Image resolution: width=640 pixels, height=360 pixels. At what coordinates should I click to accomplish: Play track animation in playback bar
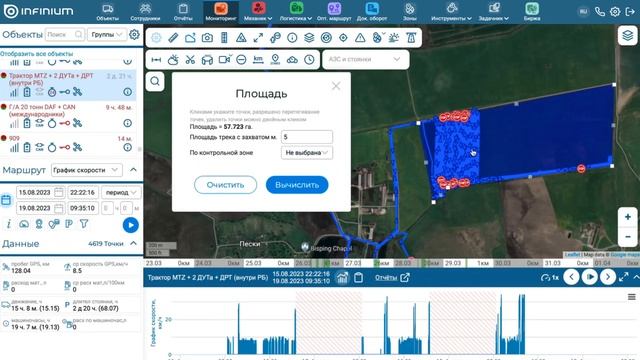[589, 277]
